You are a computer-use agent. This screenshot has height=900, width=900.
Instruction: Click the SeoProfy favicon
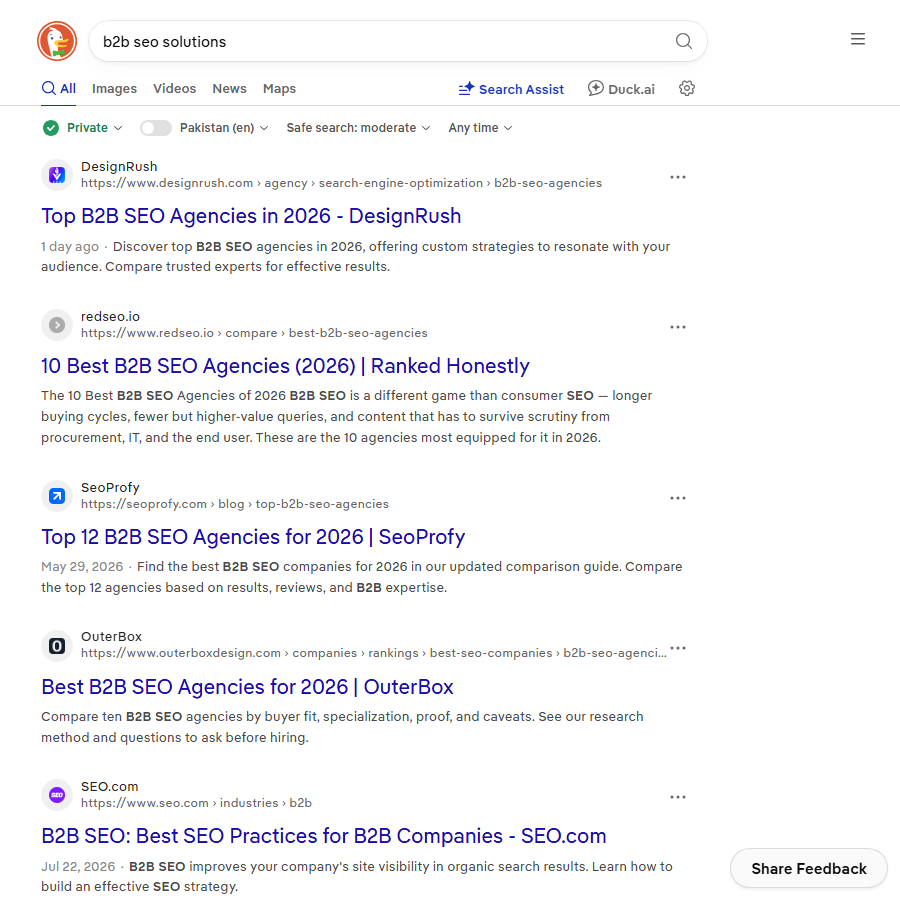click(x=57, y=496)
